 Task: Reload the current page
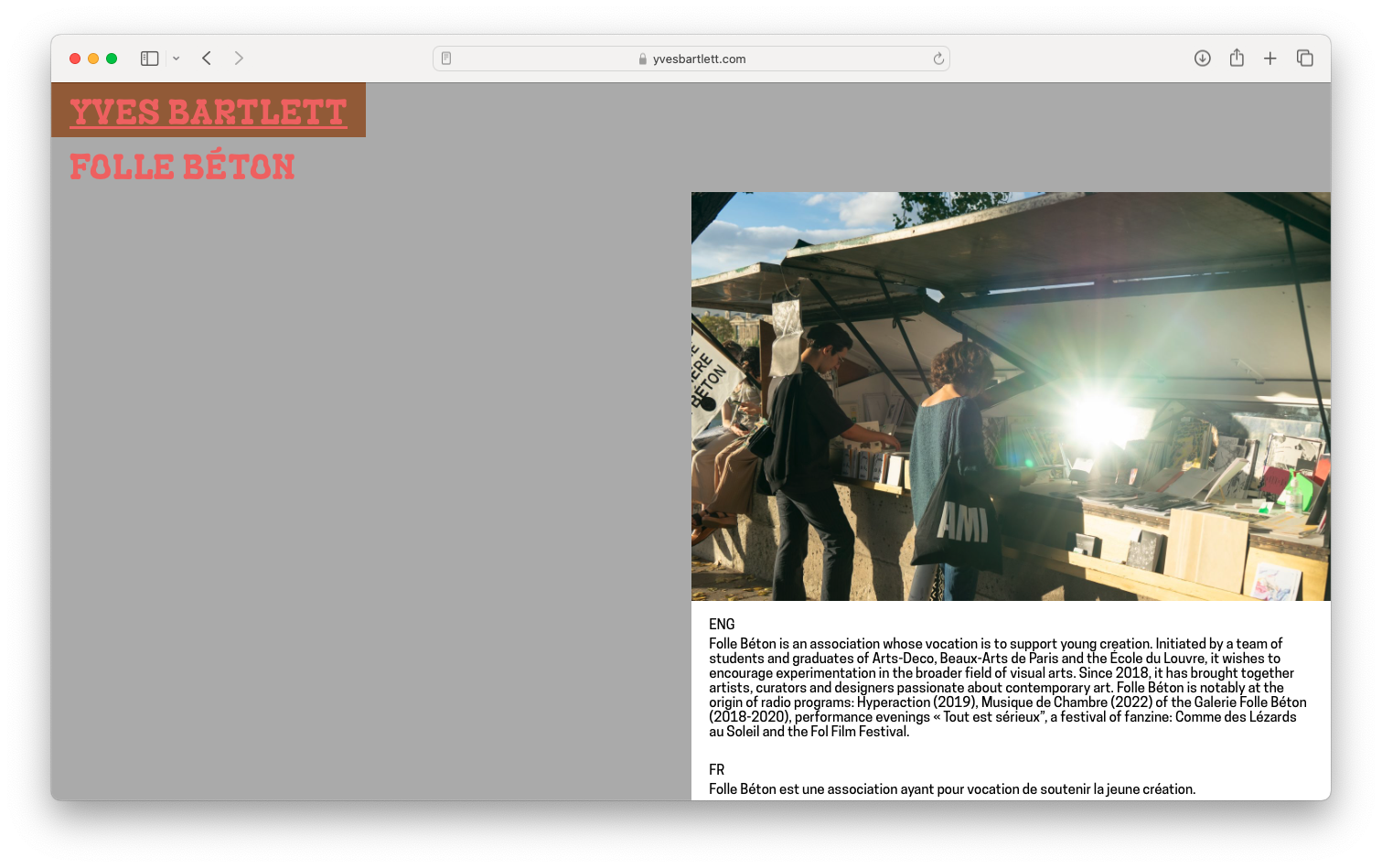pos(937,59)
